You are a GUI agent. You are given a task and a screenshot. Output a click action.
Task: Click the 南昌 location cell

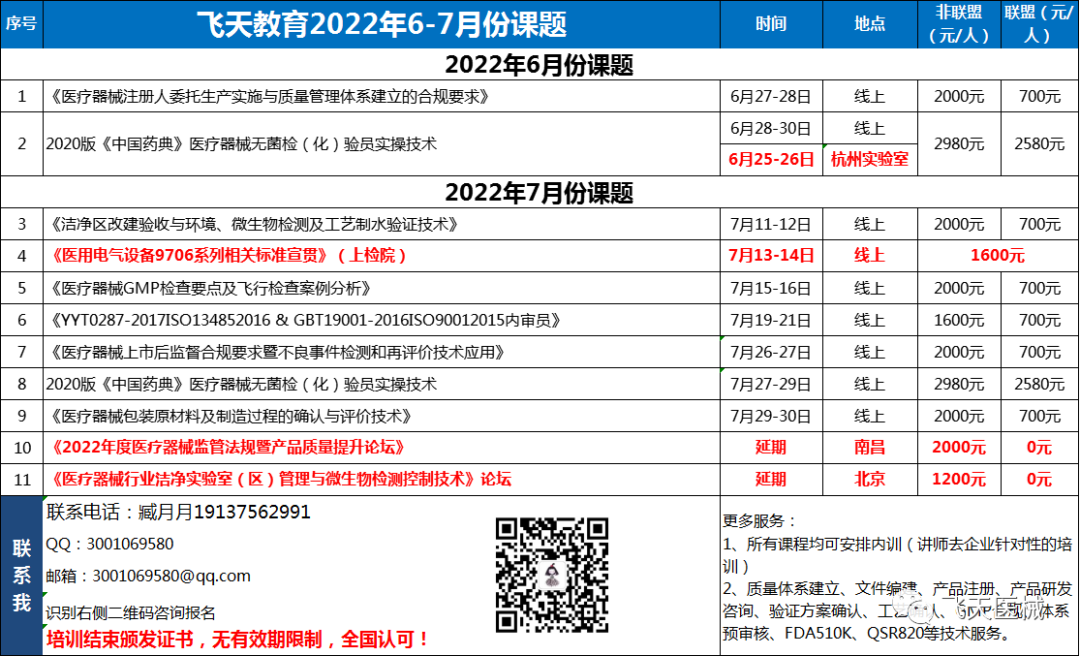[x=870, y=447]
